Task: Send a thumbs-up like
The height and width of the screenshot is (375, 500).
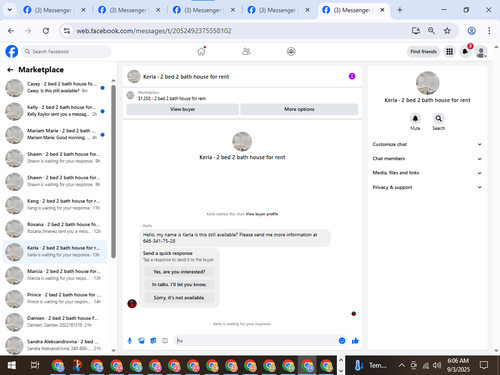Action: [x=355, y=341]
